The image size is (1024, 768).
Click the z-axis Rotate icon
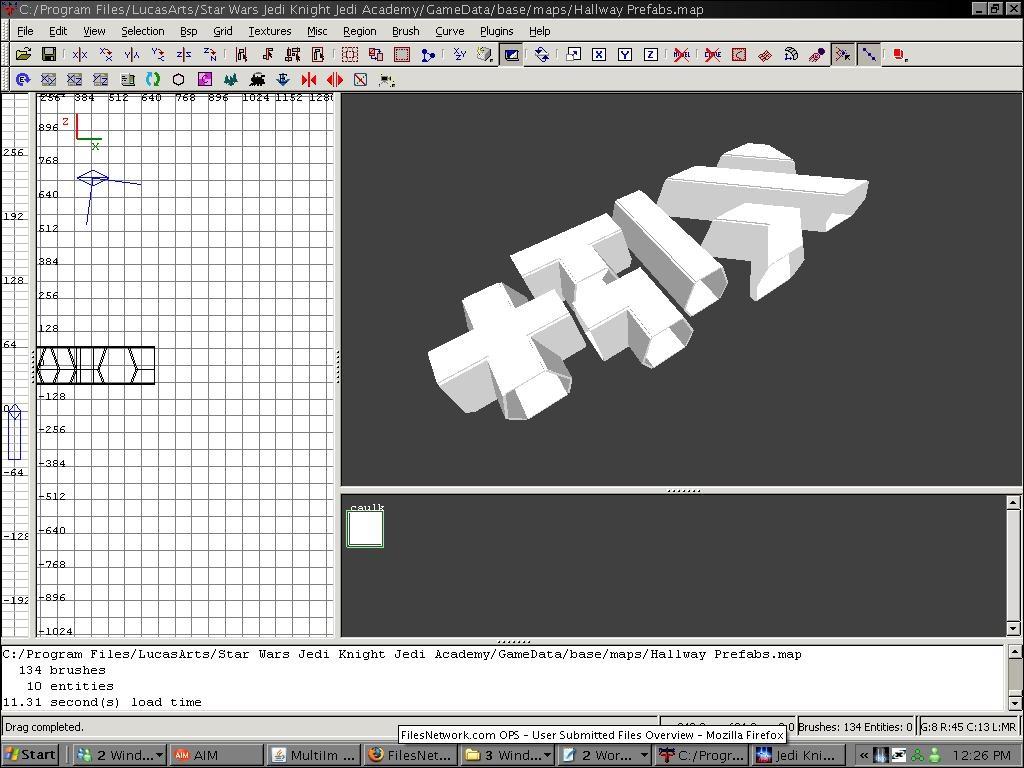click(x=210, y=55)
